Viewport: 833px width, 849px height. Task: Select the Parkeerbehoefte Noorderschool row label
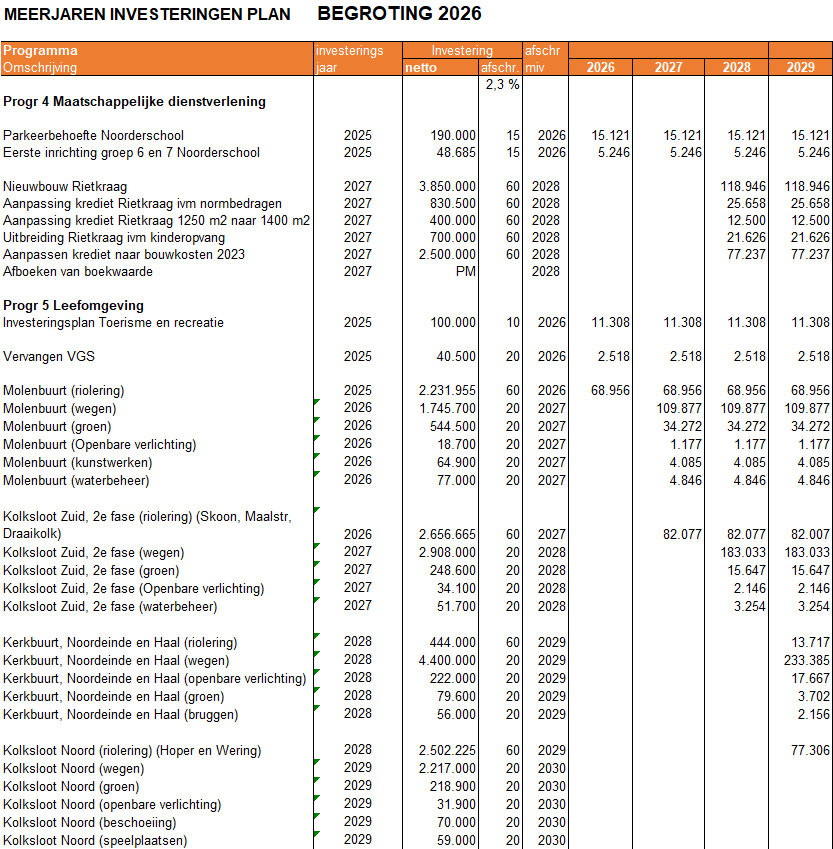(x=93, y=135)
